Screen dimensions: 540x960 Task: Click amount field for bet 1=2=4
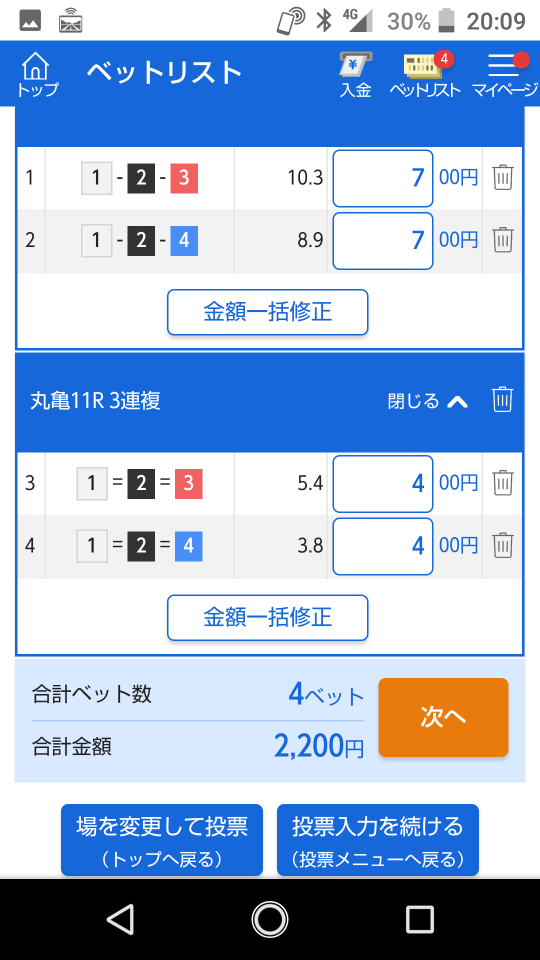(383, 546)
